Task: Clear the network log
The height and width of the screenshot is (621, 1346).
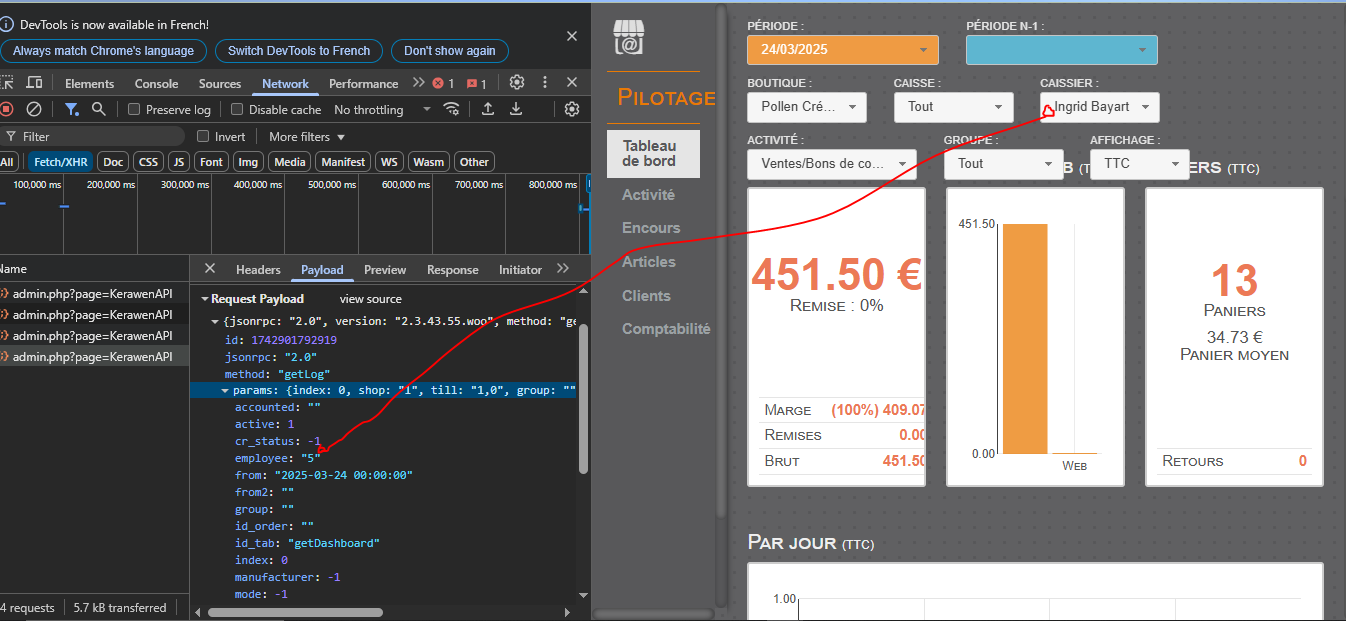Action: 34,109
